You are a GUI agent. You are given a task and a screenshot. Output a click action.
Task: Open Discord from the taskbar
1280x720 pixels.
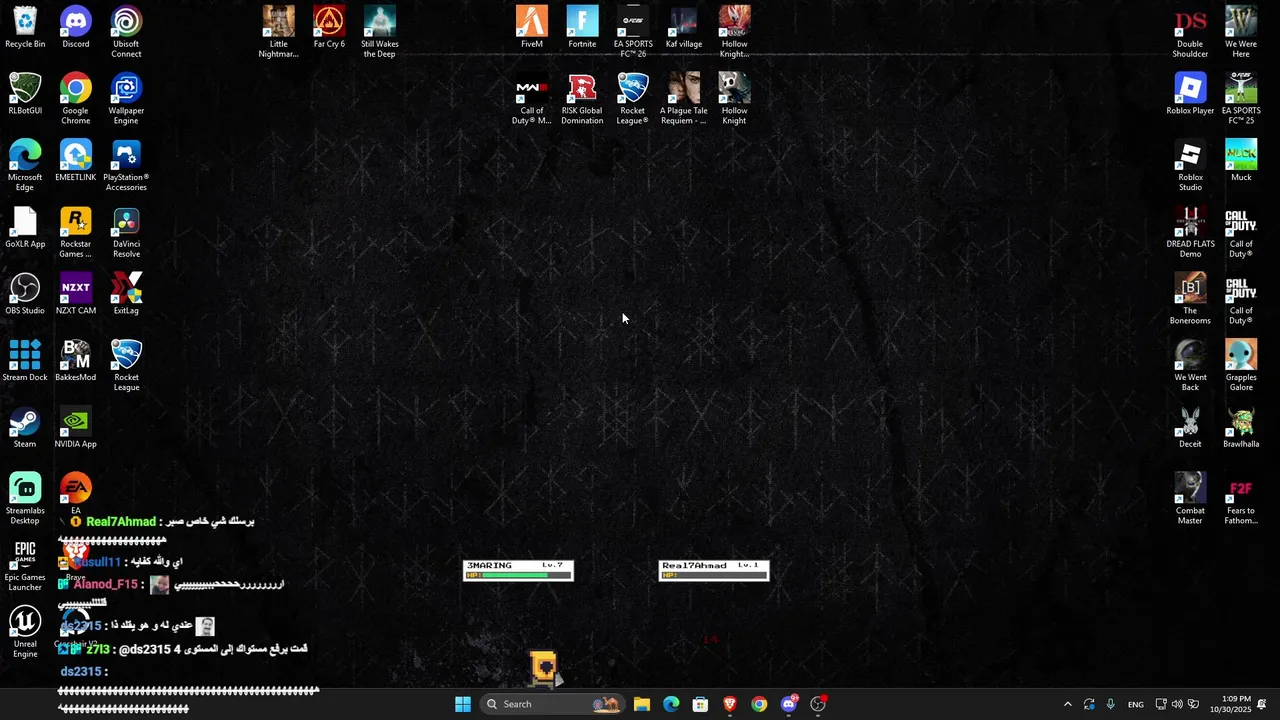789,704
